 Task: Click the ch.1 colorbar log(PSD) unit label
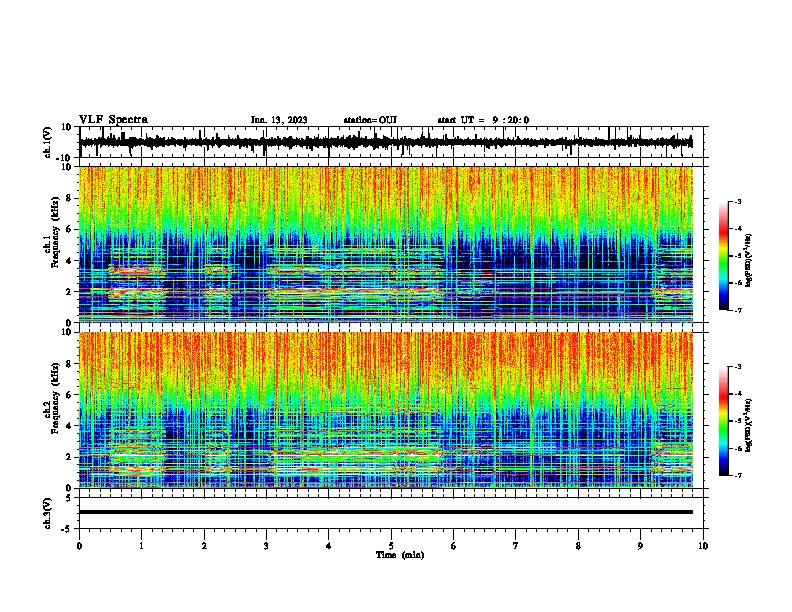[x=749, y=260]
